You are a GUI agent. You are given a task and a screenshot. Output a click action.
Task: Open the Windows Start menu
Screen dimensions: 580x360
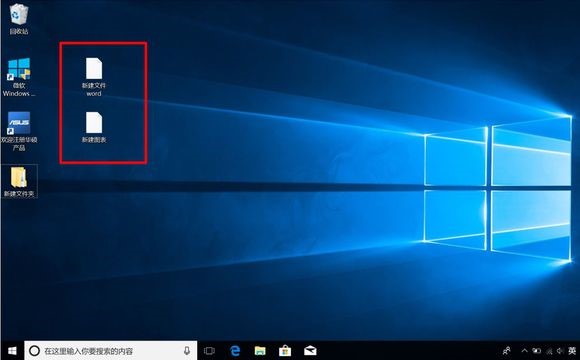tap(12, 350)
